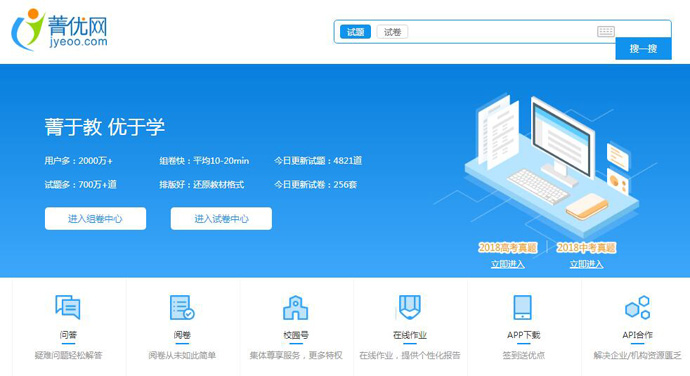Focus the search input field

point(502,32)
